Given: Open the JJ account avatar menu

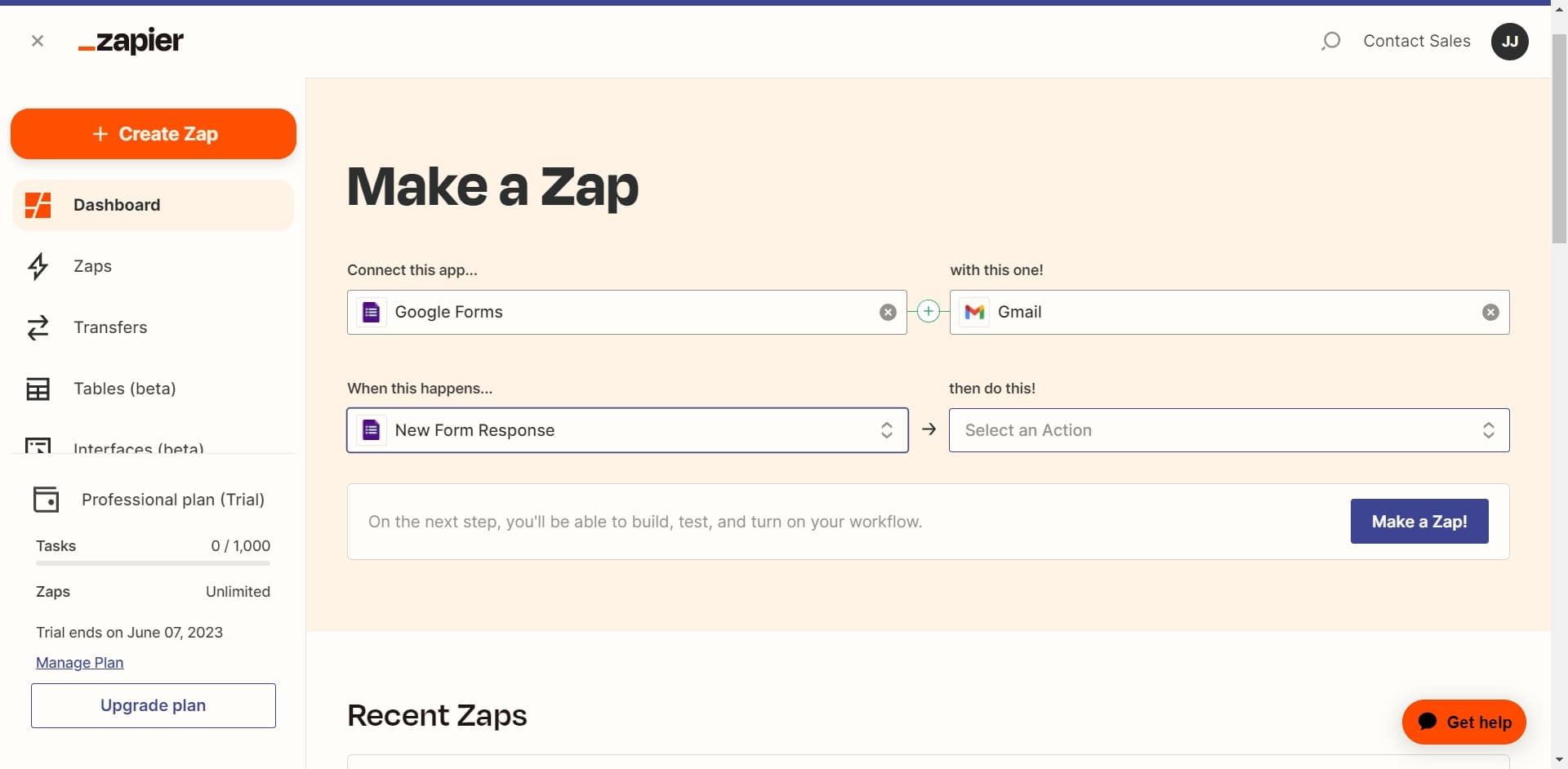Looking at the screenshot, I should click(1509, 42).
